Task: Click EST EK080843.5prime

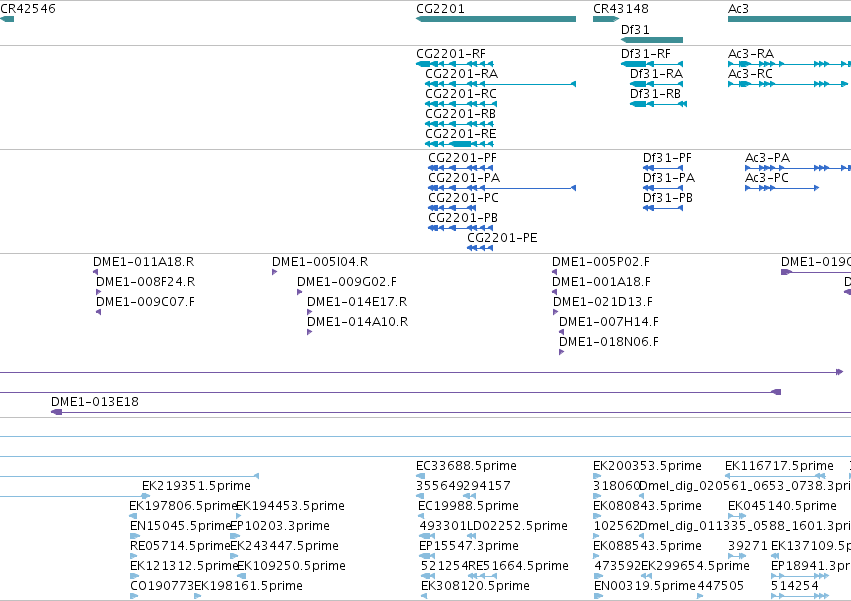Action: click(x=597, y=516)
